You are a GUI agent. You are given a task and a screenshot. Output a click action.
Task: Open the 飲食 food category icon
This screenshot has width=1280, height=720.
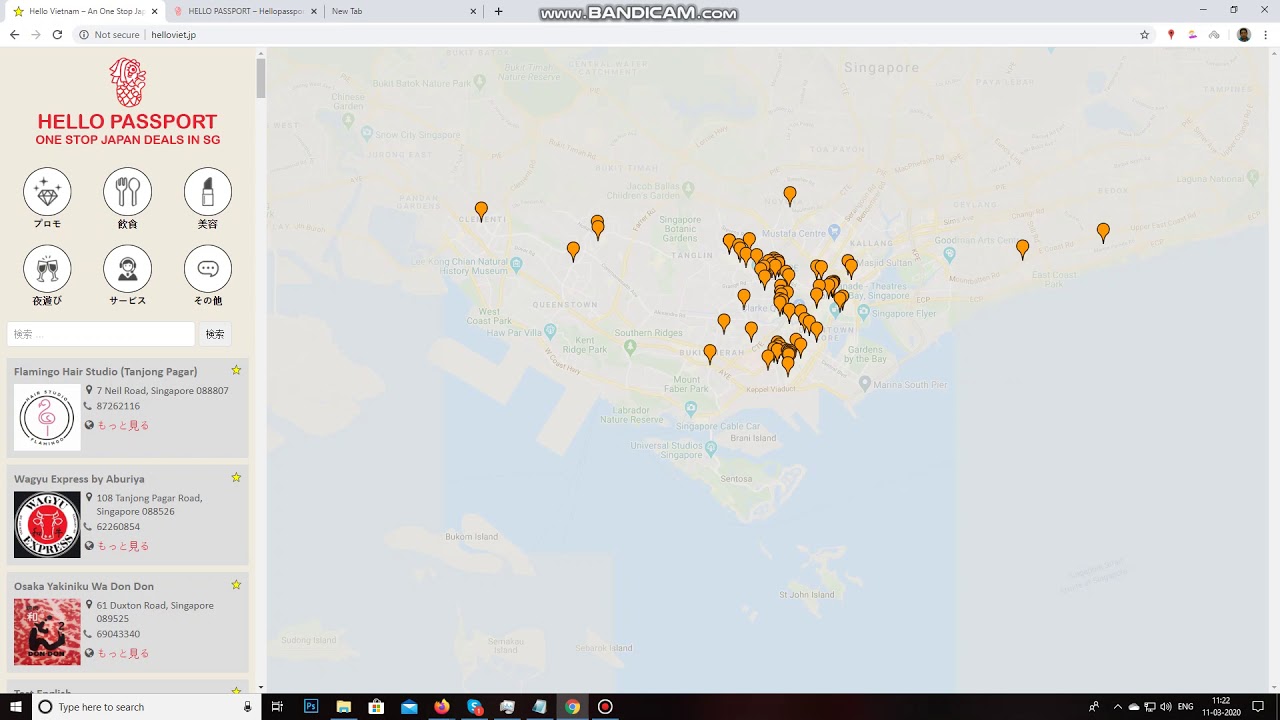[127, 191]
